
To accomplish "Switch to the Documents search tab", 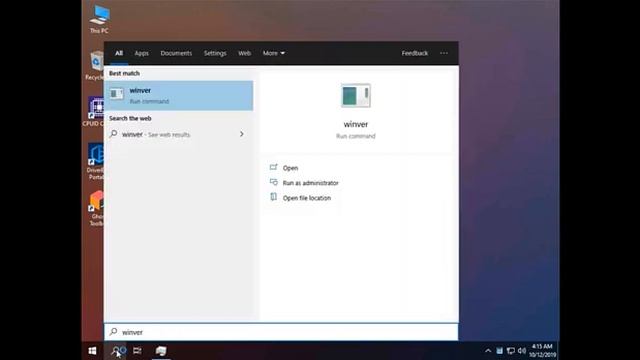I will 176,53.
